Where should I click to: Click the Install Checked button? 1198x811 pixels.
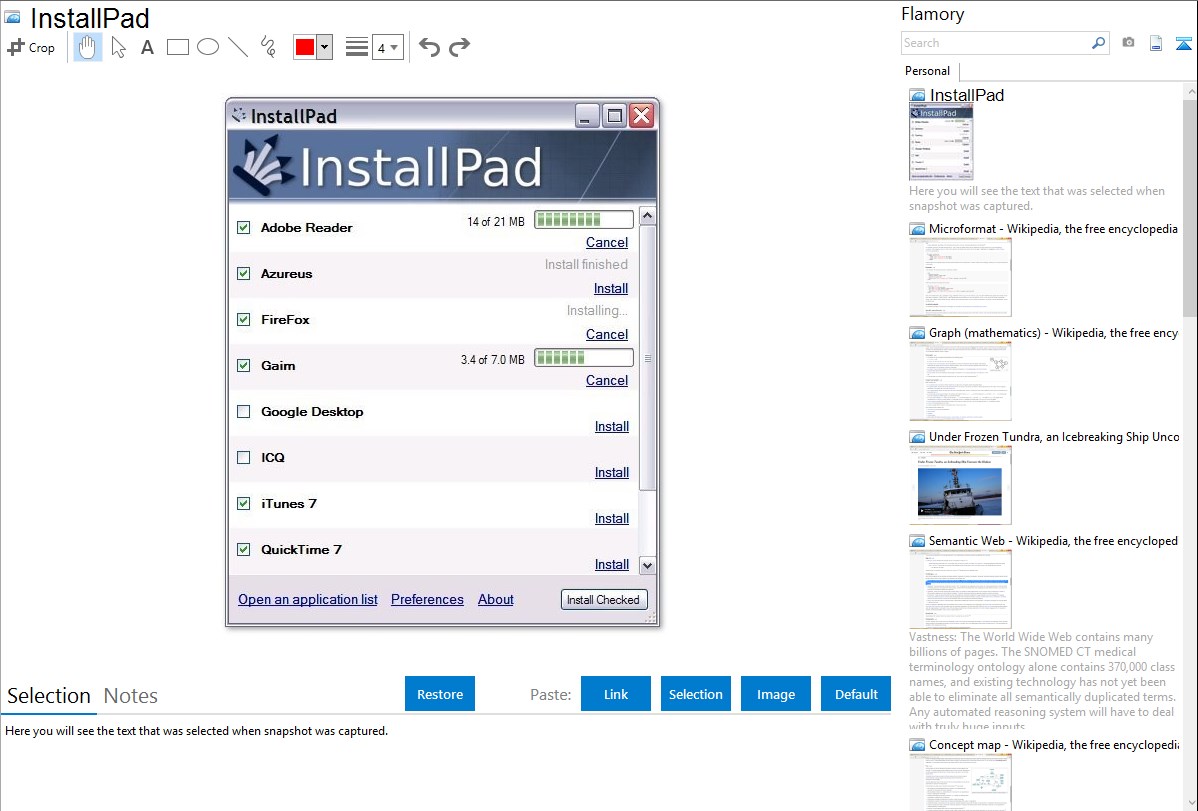click(x=603, y=600)
